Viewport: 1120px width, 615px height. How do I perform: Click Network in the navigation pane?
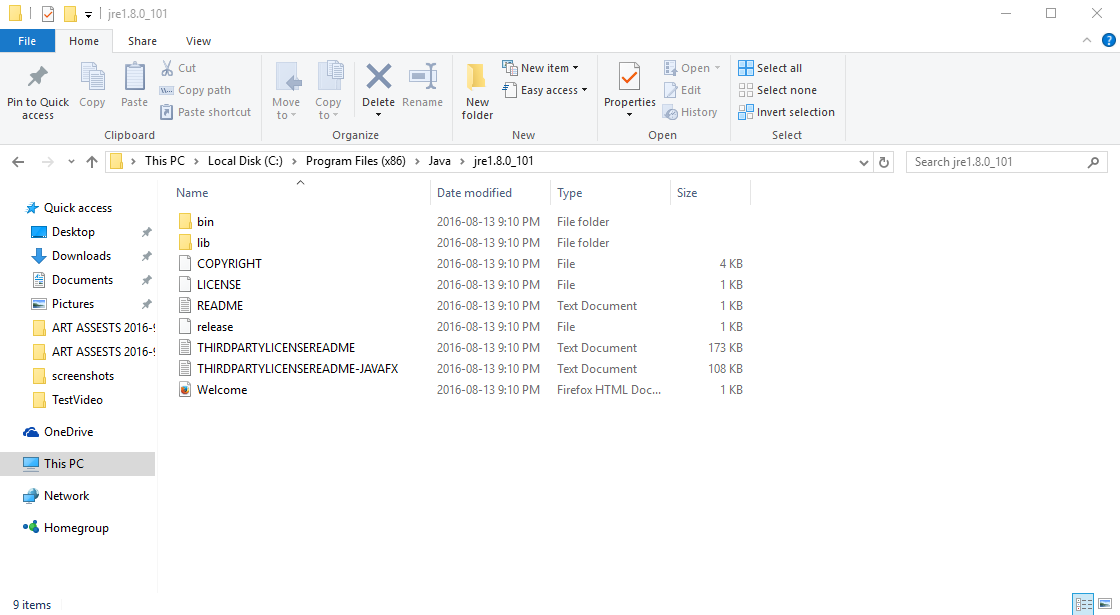click(66, 496)
